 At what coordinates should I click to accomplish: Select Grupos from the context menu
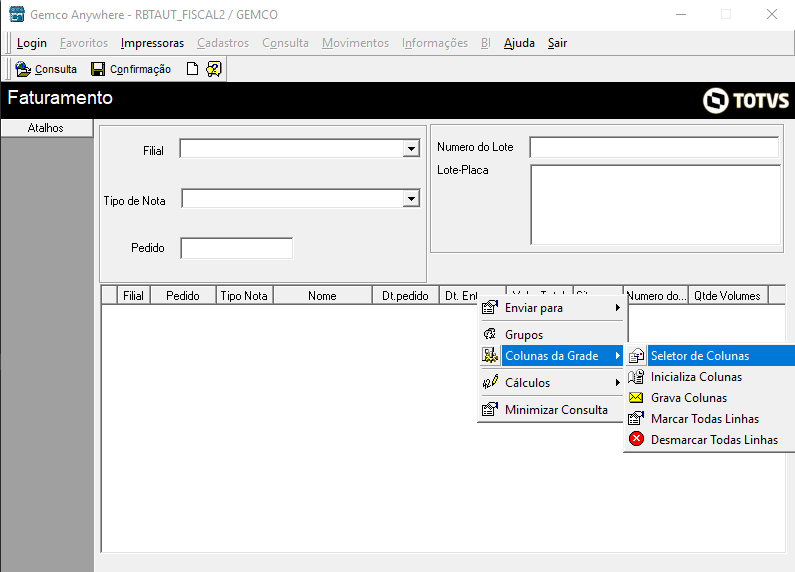point(552,335)
